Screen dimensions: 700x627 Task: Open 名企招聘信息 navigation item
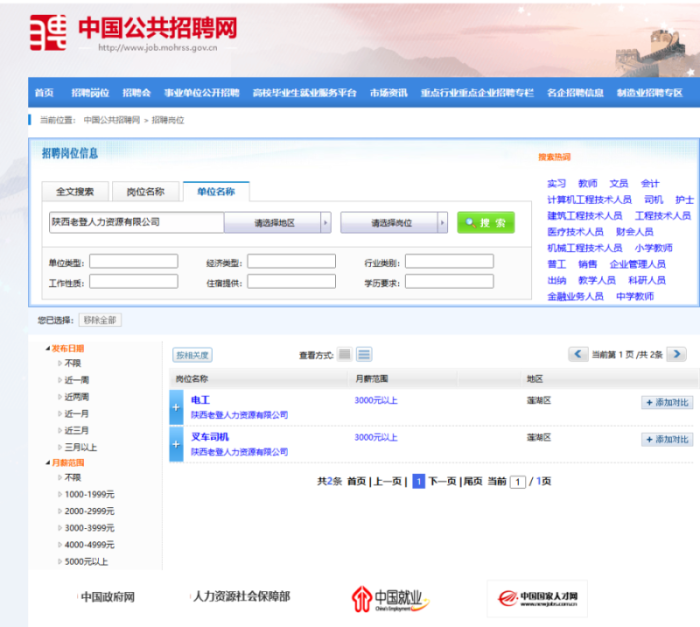[x=575, y=93]
